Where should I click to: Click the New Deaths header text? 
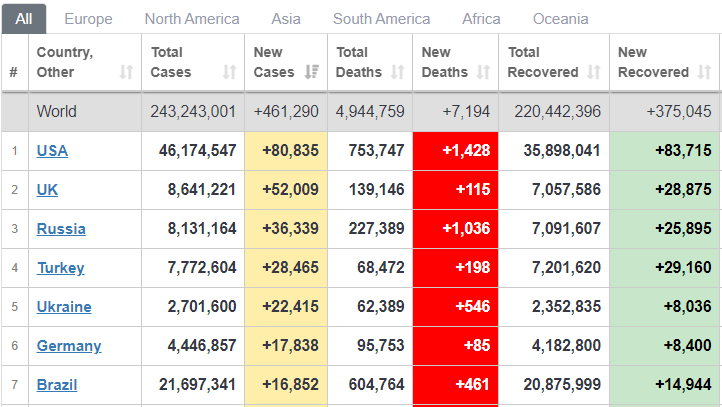coord(444,62)
